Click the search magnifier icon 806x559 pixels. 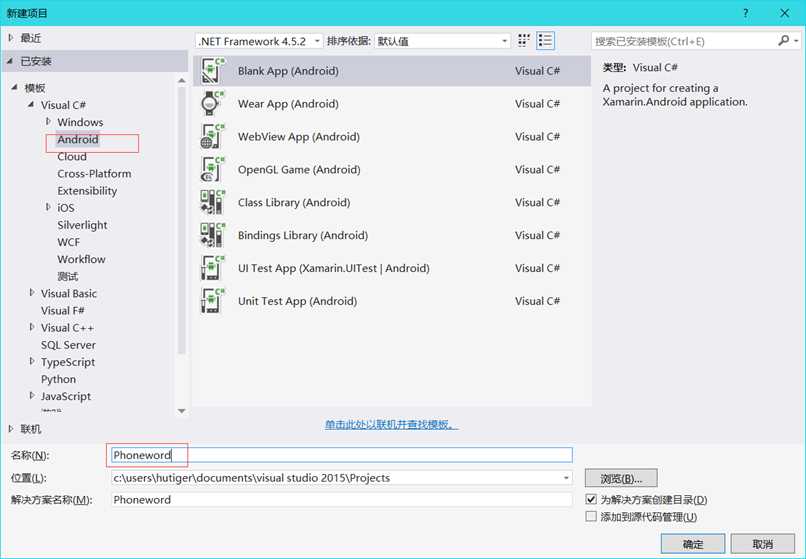pos(783,40)
